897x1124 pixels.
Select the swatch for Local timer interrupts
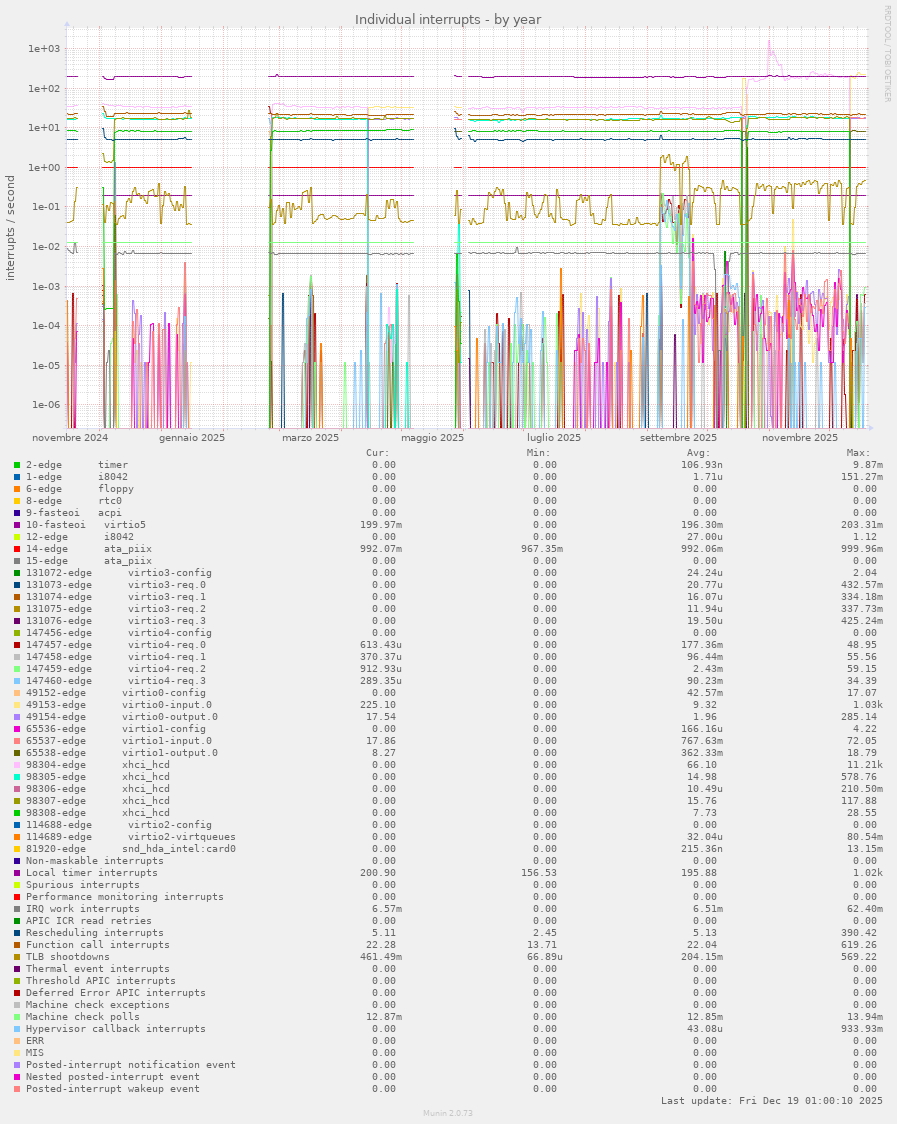coord(17,873)
